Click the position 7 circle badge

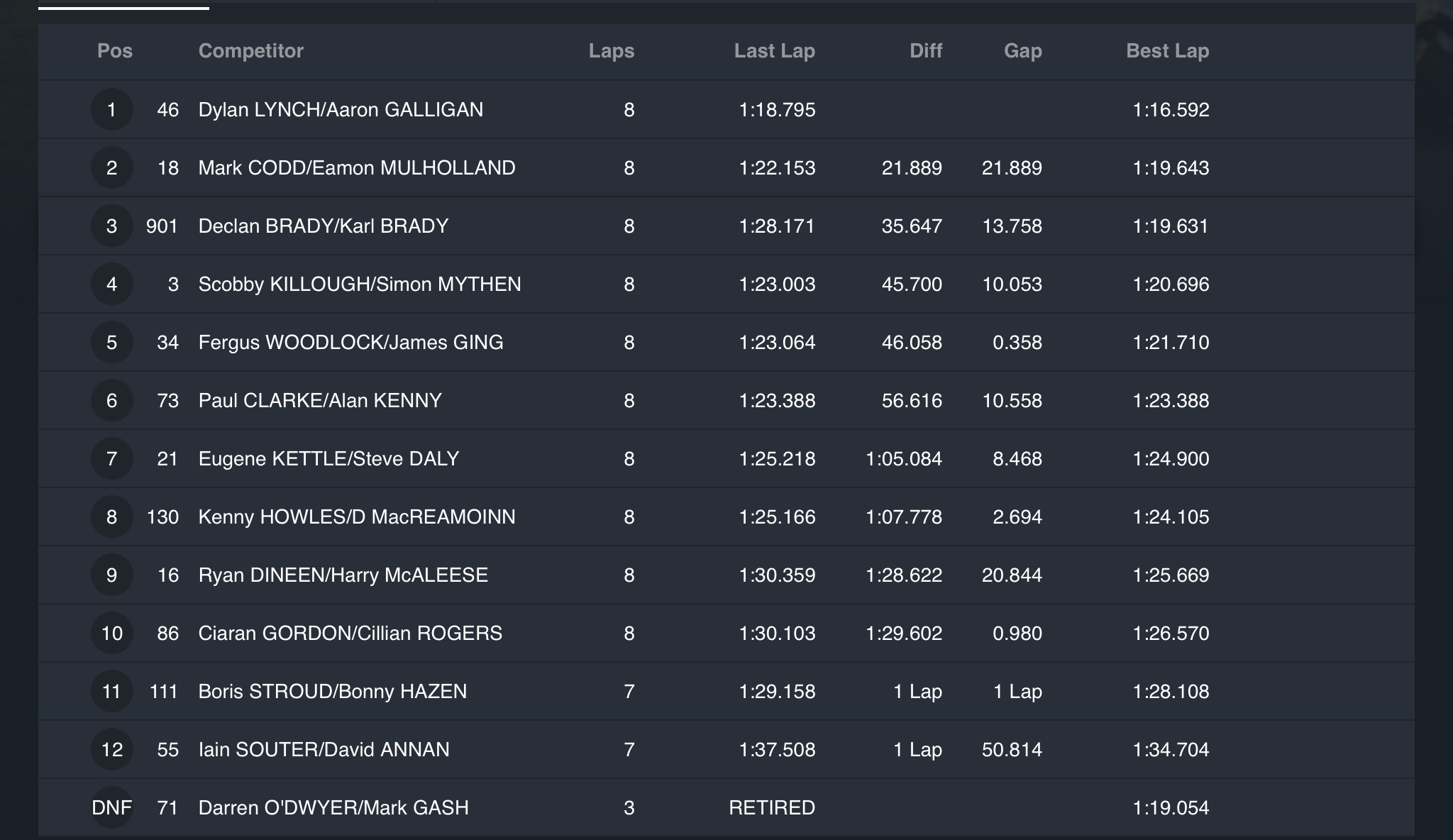[111, 458]
